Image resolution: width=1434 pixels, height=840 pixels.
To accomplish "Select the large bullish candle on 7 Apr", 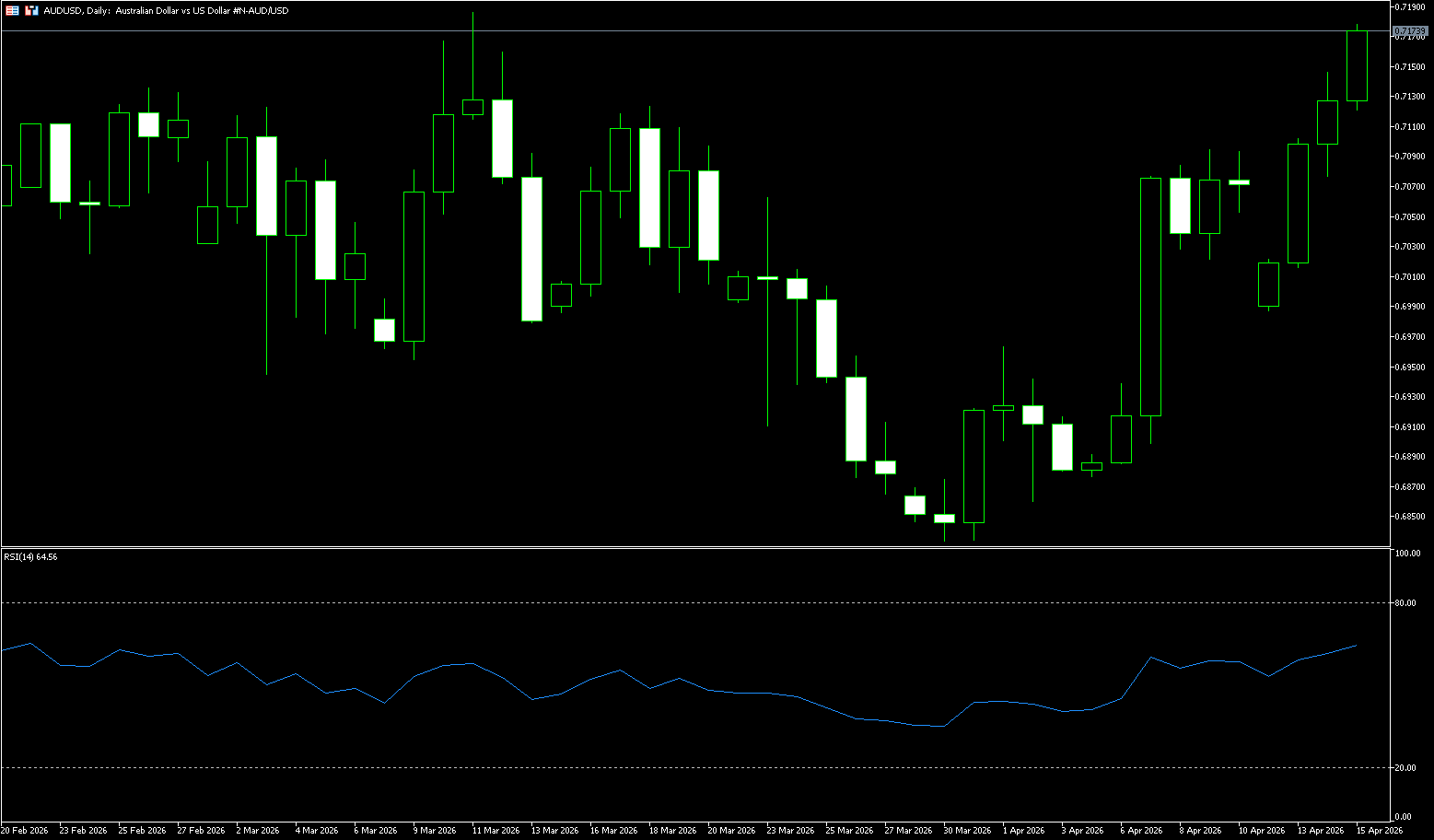I will pyautogui.click(x=1150, y=297).
